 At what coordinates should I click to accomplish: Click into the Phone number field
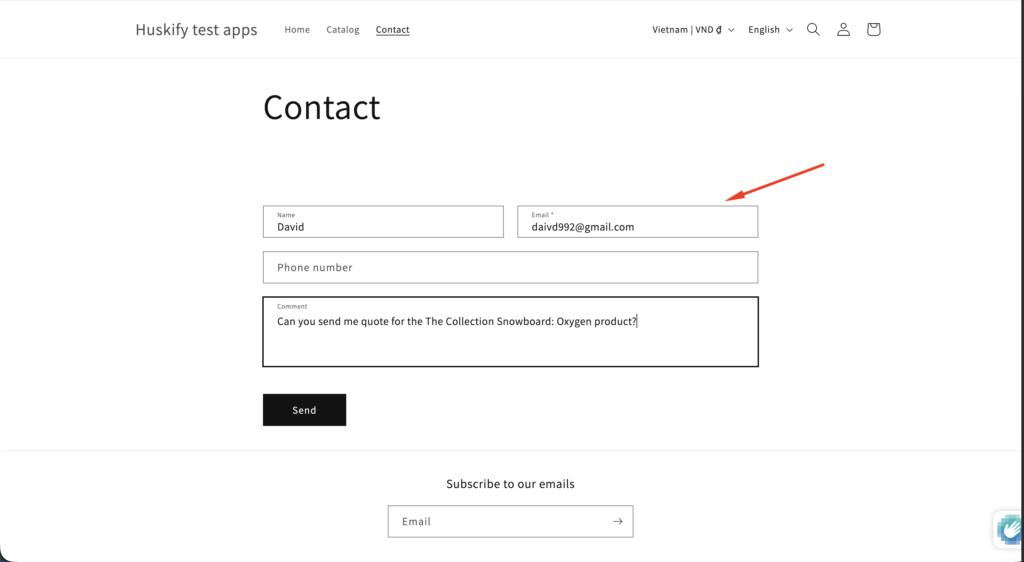pos(510,267)
